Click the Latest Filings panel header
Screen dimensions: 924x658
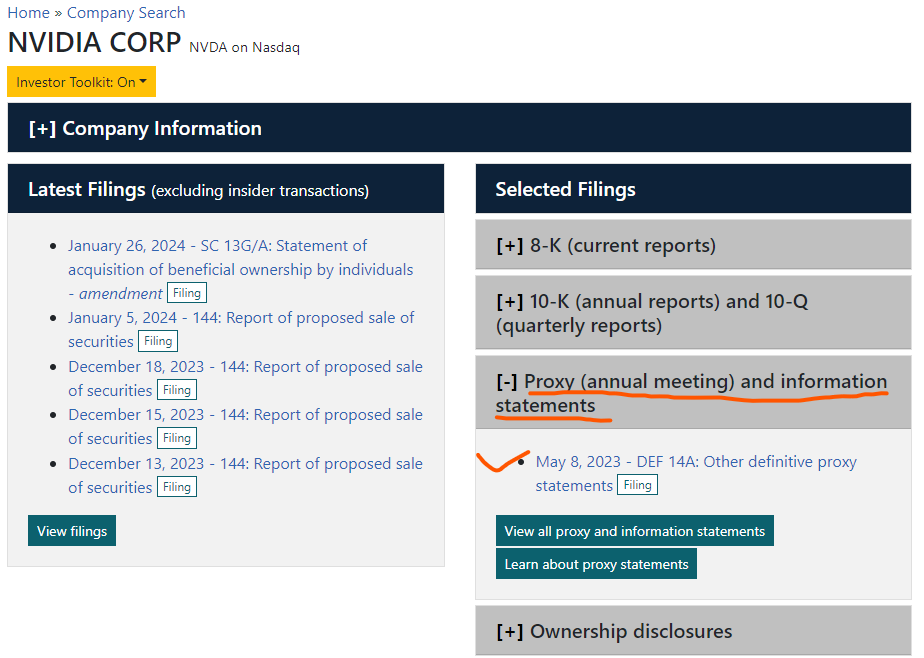[226, 189]
